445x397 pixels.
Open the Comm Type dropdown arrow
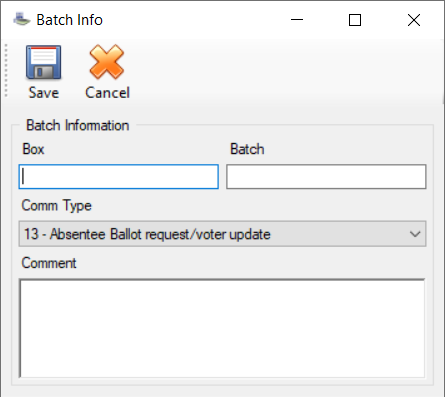point(415,234)
